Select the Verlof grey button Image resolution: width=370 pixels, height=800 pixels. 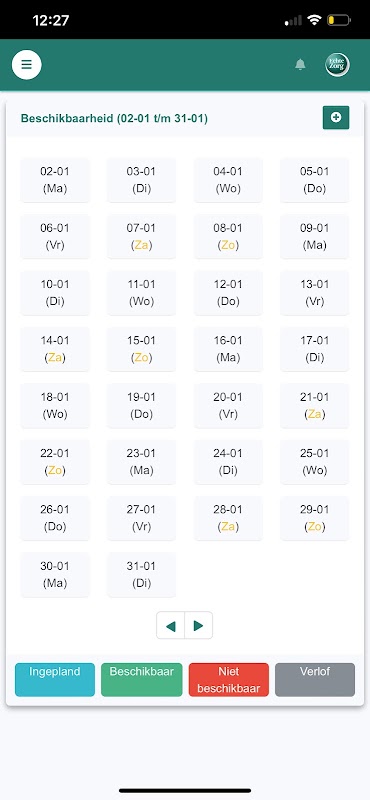[315, 680]
